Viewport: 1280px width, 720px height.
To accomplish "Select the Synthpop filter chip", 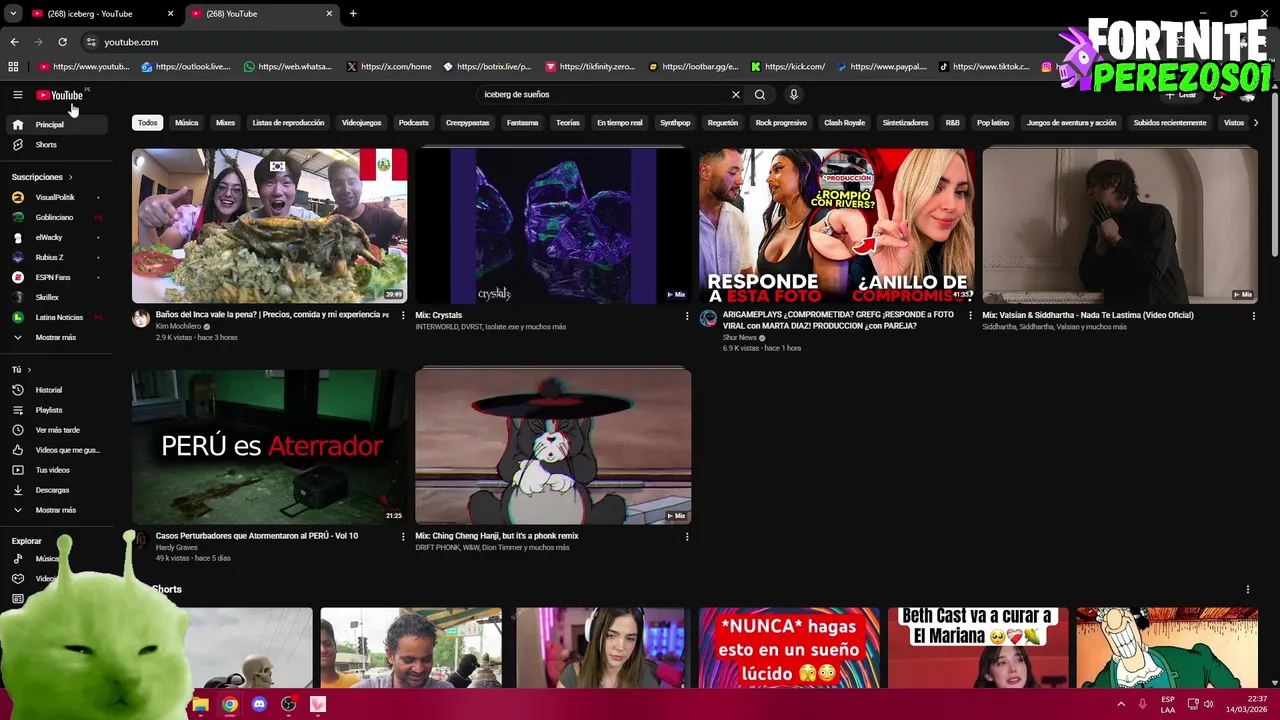I will click(675, 123).
